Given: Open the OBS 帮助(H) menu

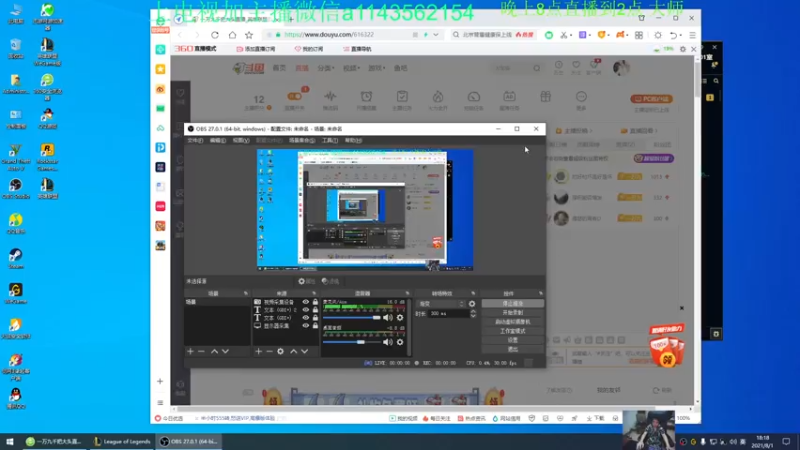Looking at the screenshot, I should click(x=353, y=140).
